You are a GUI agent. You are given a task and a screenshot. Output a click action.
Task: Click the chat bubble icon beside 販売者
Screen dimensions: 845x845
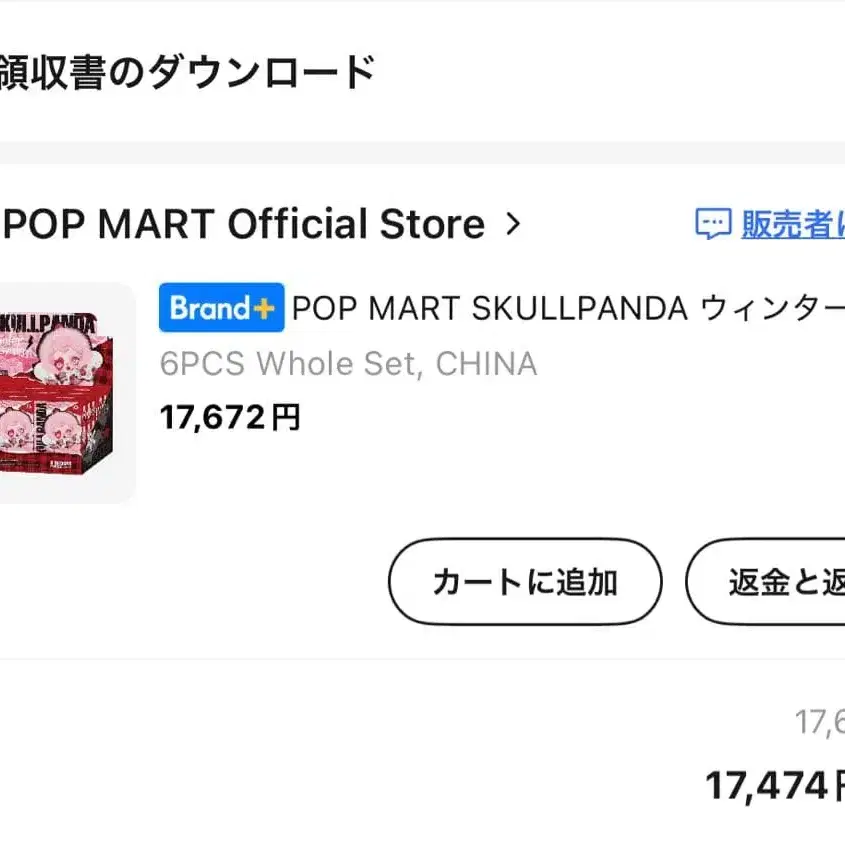[x=712, y=224]
